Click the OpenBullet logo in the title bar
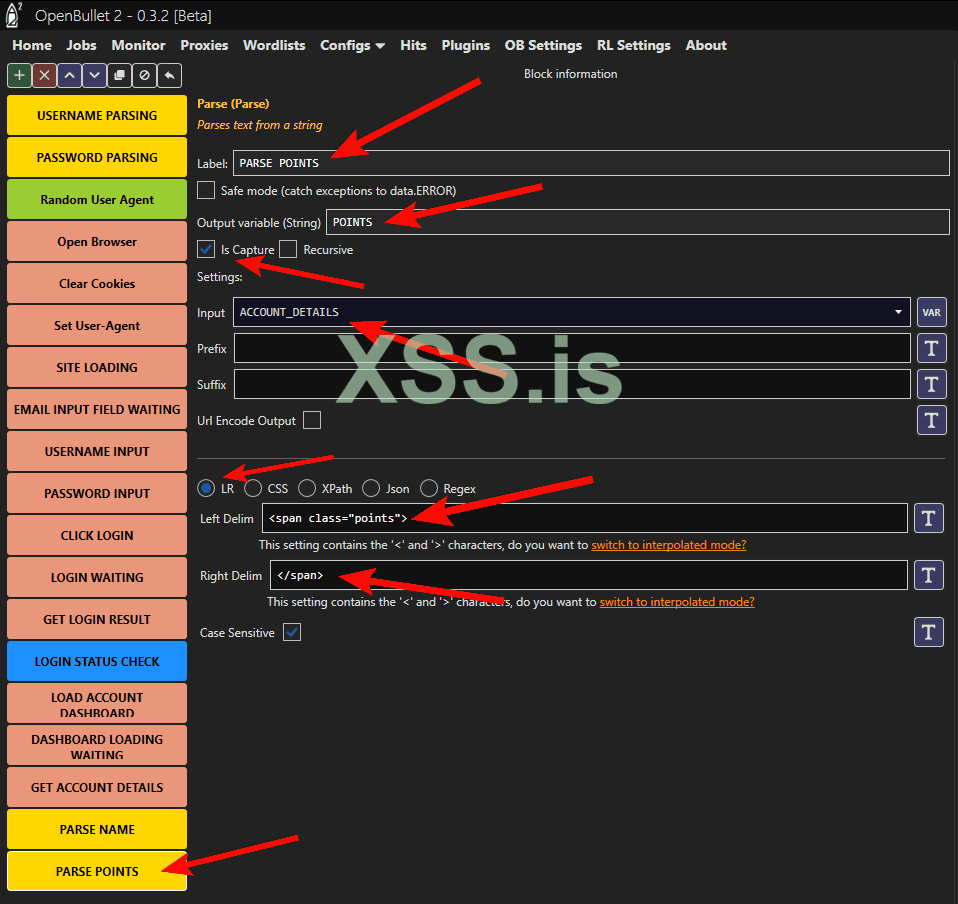958x904 pixels. pyautogui.click(x=13, y=15)
